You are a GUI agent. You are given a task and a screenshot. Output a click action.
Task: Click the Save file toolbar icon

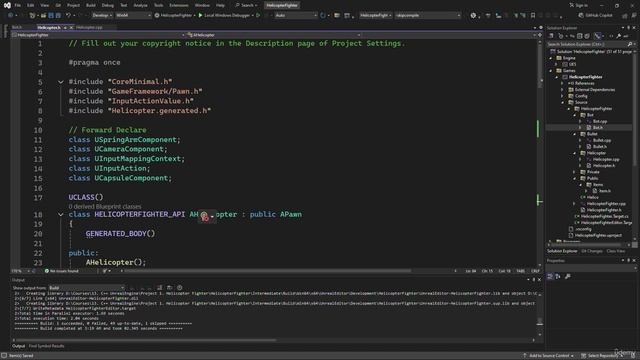[51, 16]
